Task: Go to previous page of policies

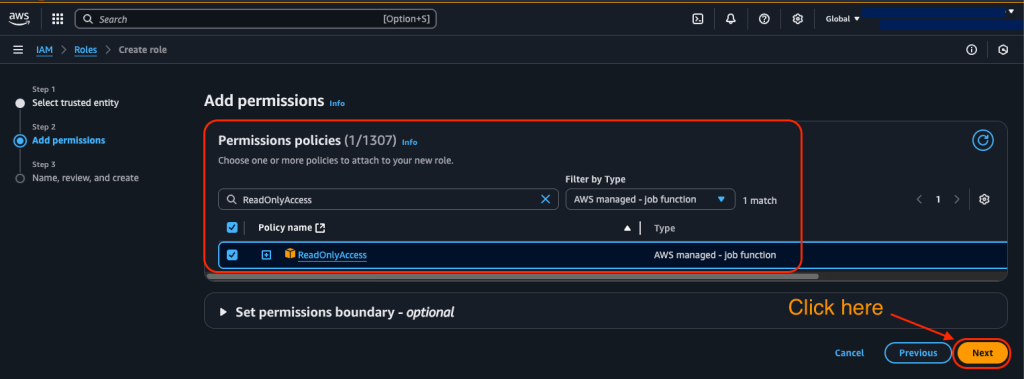Action: click(920, 199)
